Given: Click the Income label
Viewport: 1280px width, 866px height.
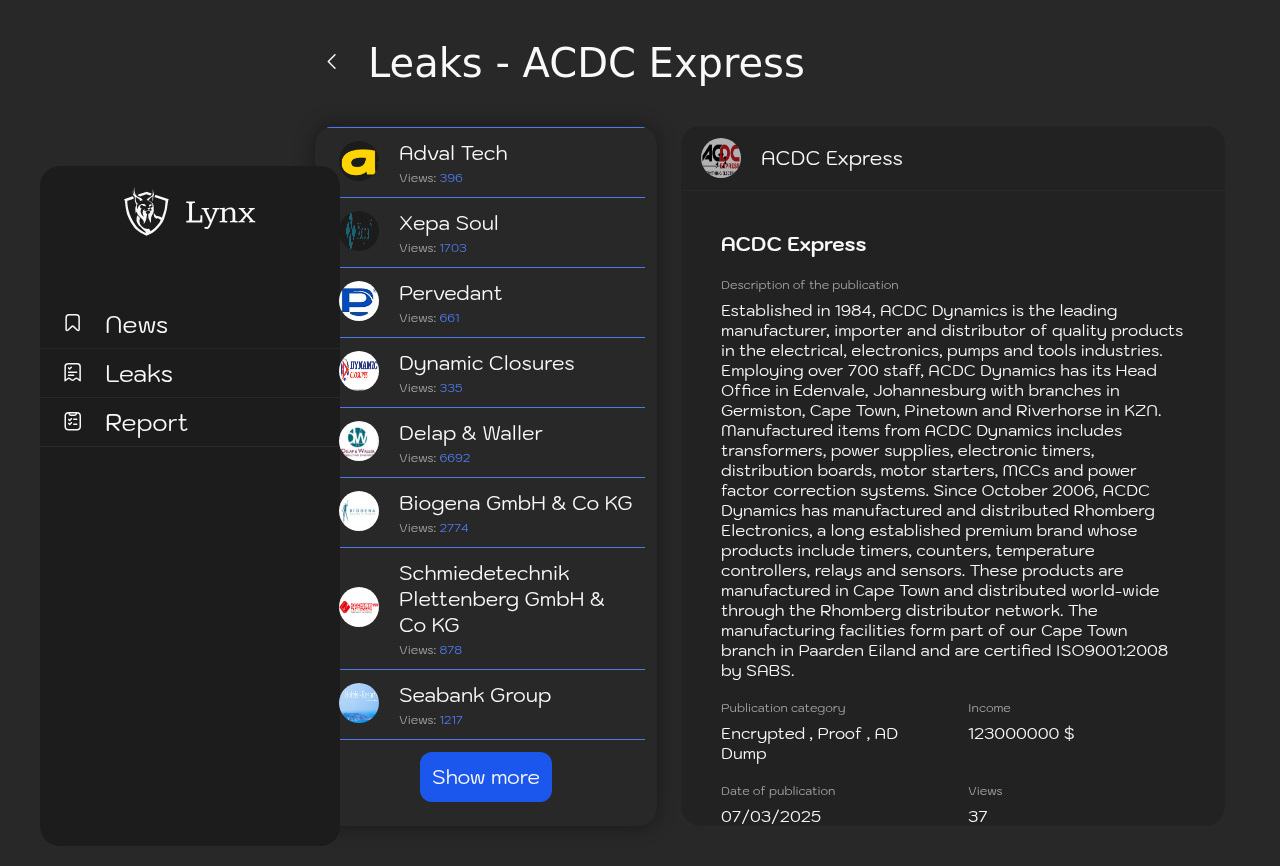Looking at the screenshot, I should [x=989, y=708].
